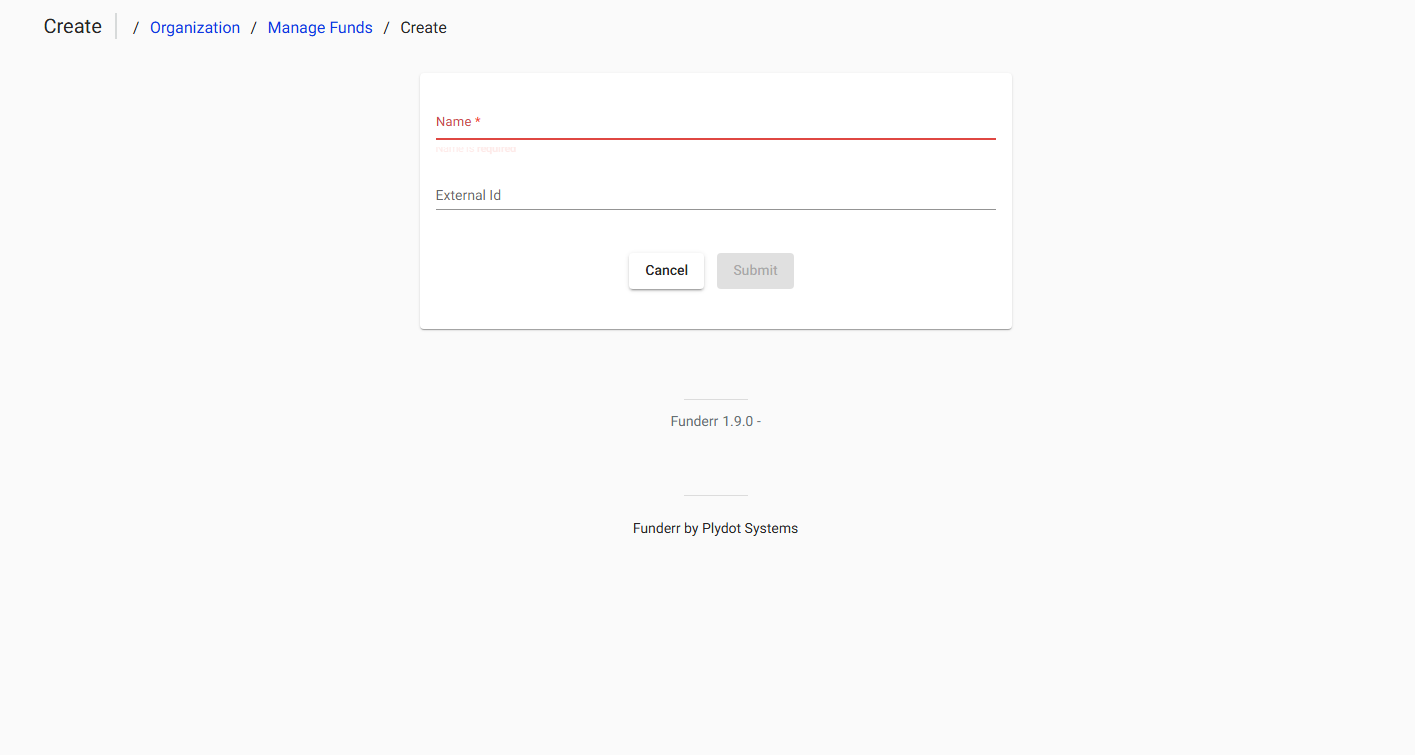
Task: Click the underline below External Id
Action: click(x=715, y=208)
